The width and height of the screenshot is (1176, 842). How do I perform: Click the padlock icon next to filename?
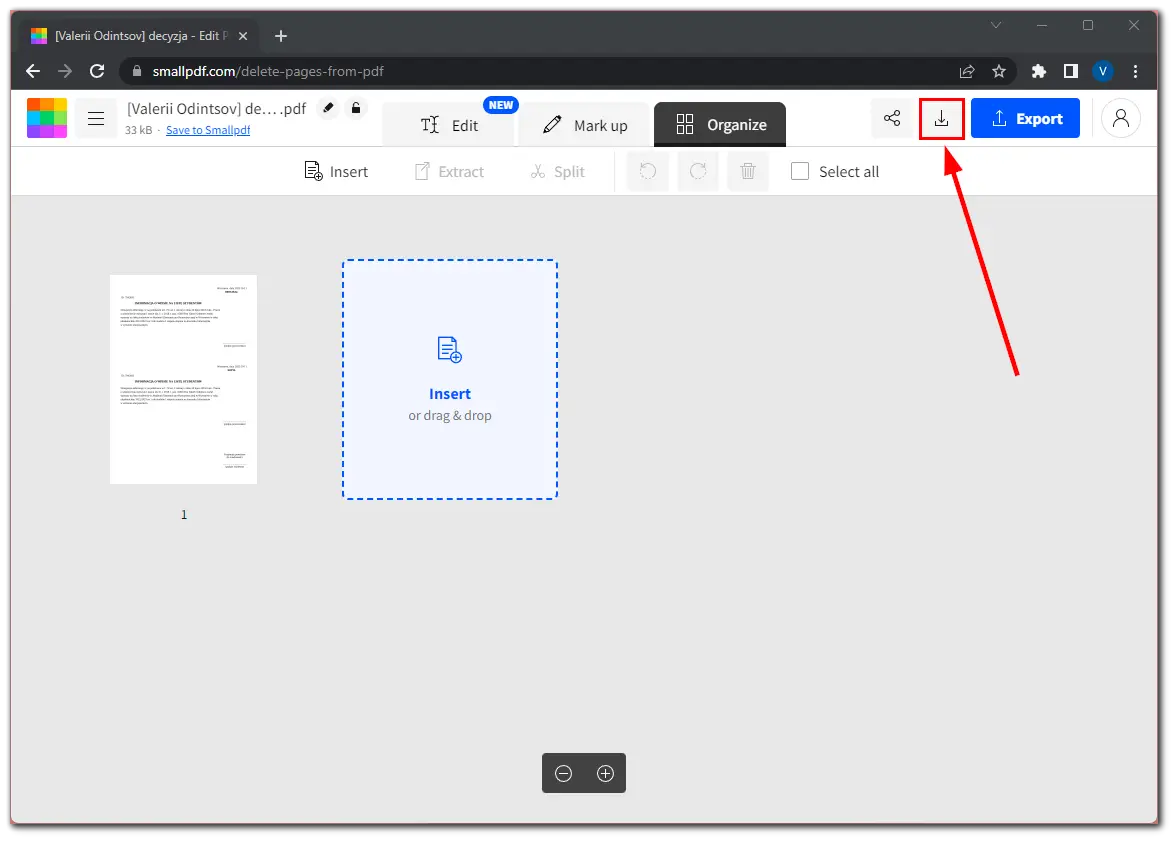click(x=355, y=108)
